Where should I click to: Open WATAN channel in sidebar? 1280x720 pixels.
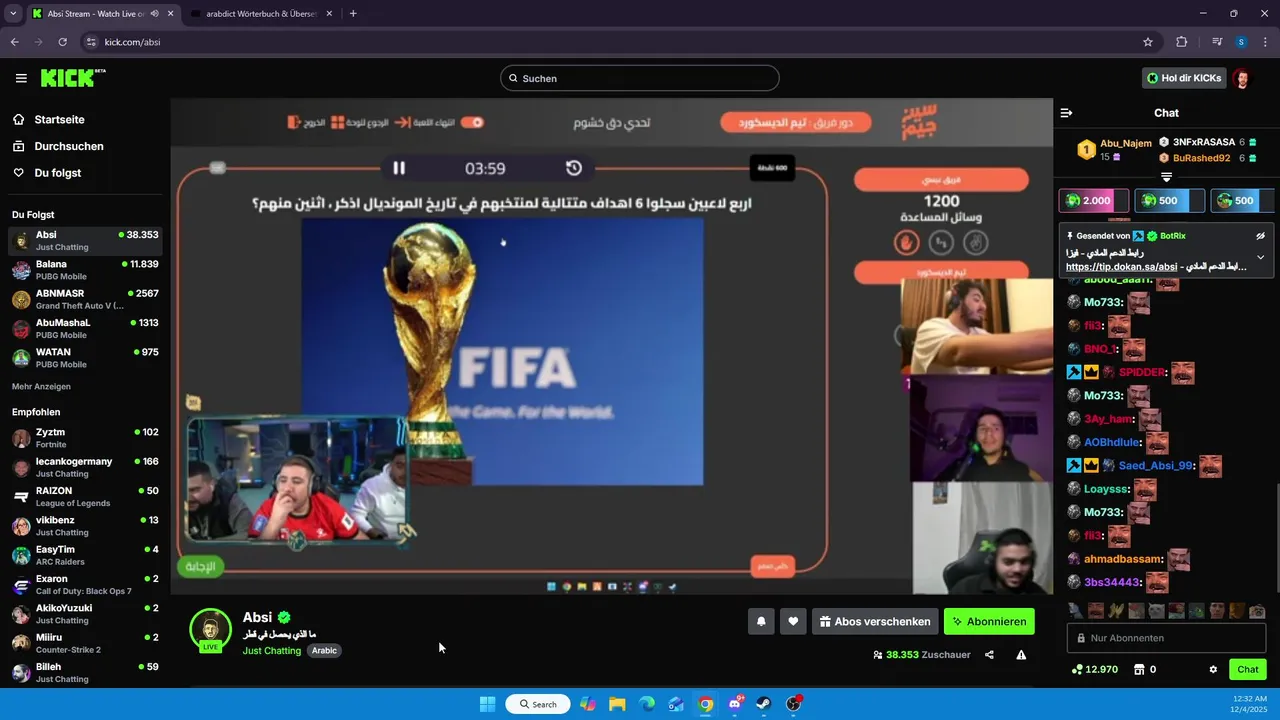[x=85, y=358]
